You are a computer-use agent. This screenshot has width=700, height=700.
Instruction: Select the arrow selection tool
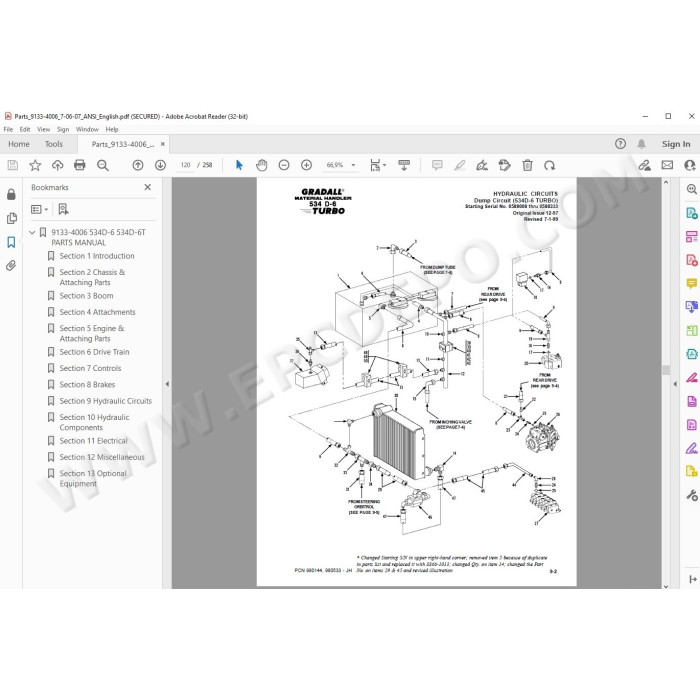[239, 165]
